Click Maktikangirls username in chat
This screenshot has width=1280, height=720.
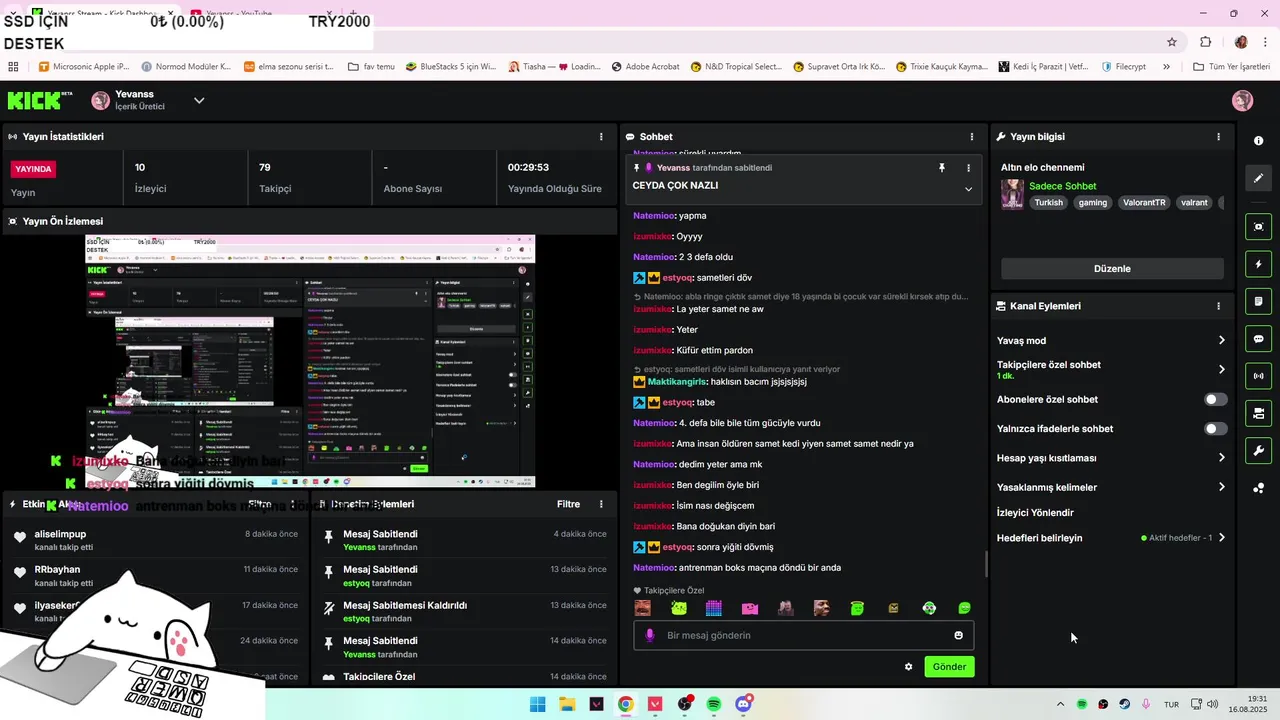tap(677, 382)
